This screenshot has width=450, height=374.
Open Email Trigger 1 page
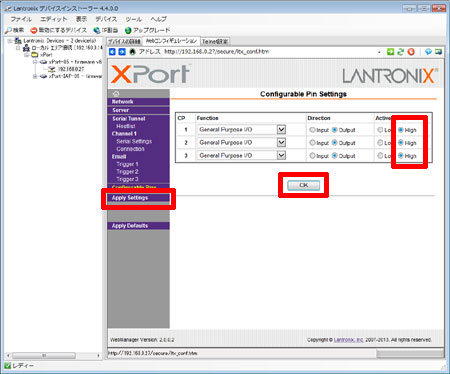(x=127, y=164)
